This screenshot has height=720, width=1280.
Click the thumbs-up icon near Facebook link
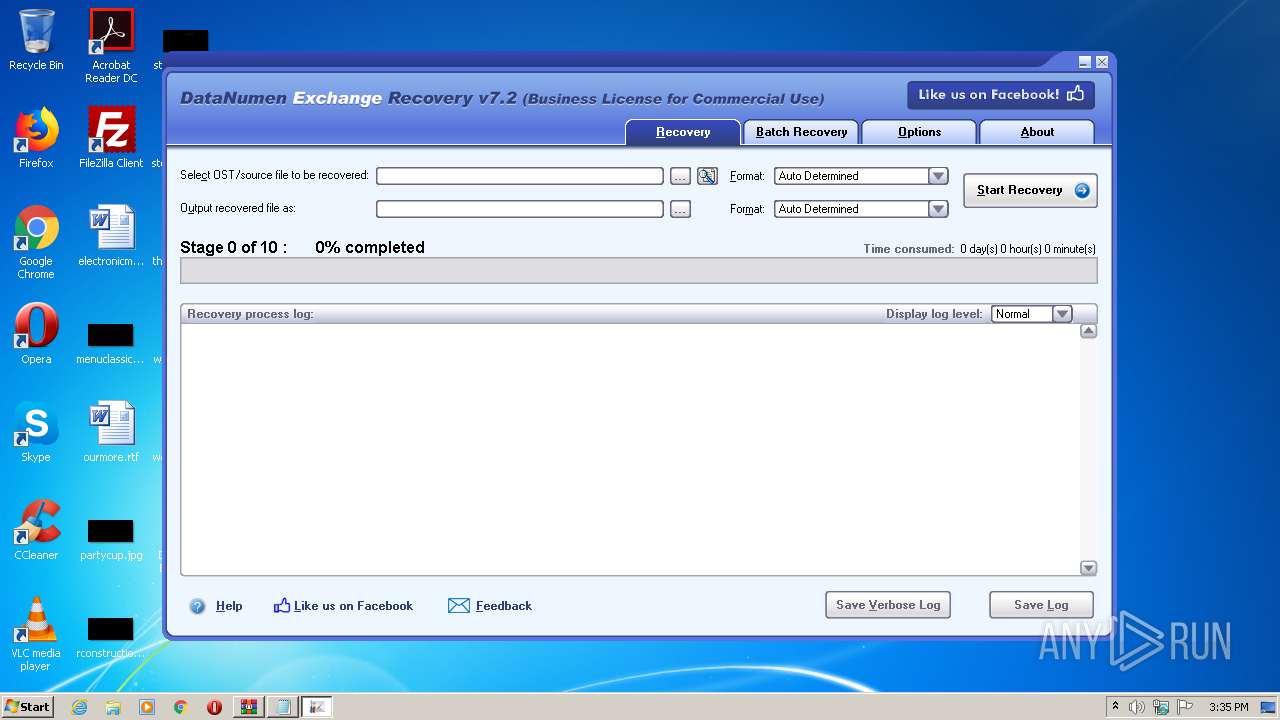282,606
